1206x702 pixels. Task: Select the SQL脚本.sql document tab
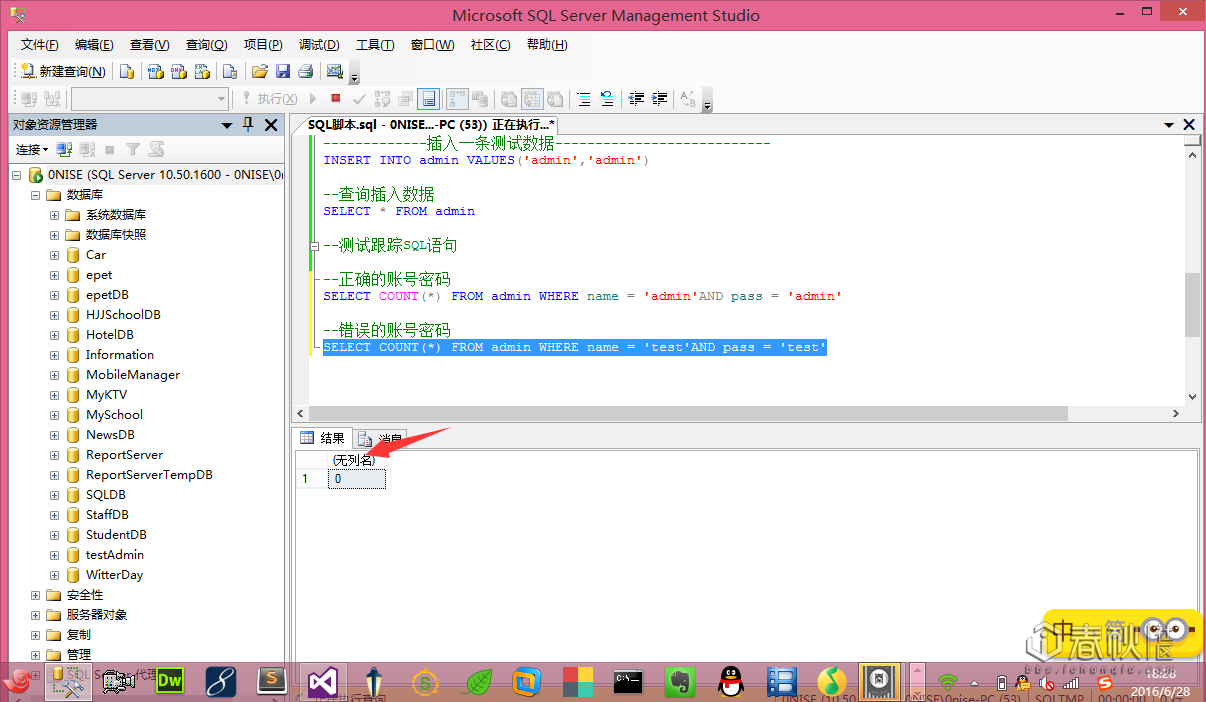[x=430, y=125]
